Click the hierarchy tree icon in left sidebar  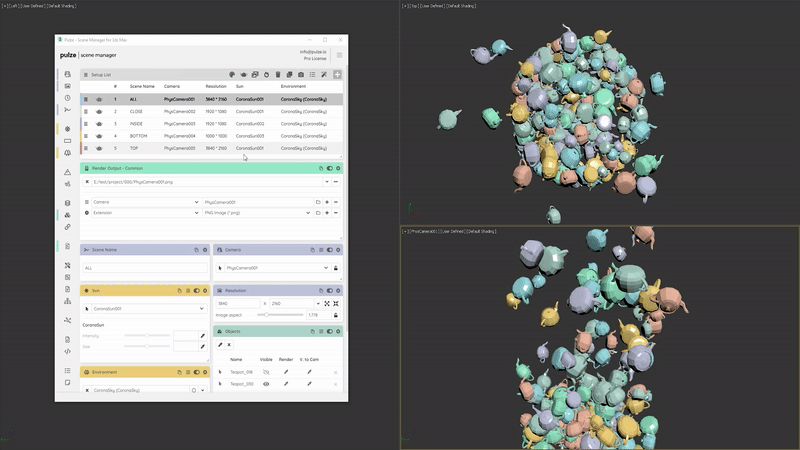tap(67, 301)
